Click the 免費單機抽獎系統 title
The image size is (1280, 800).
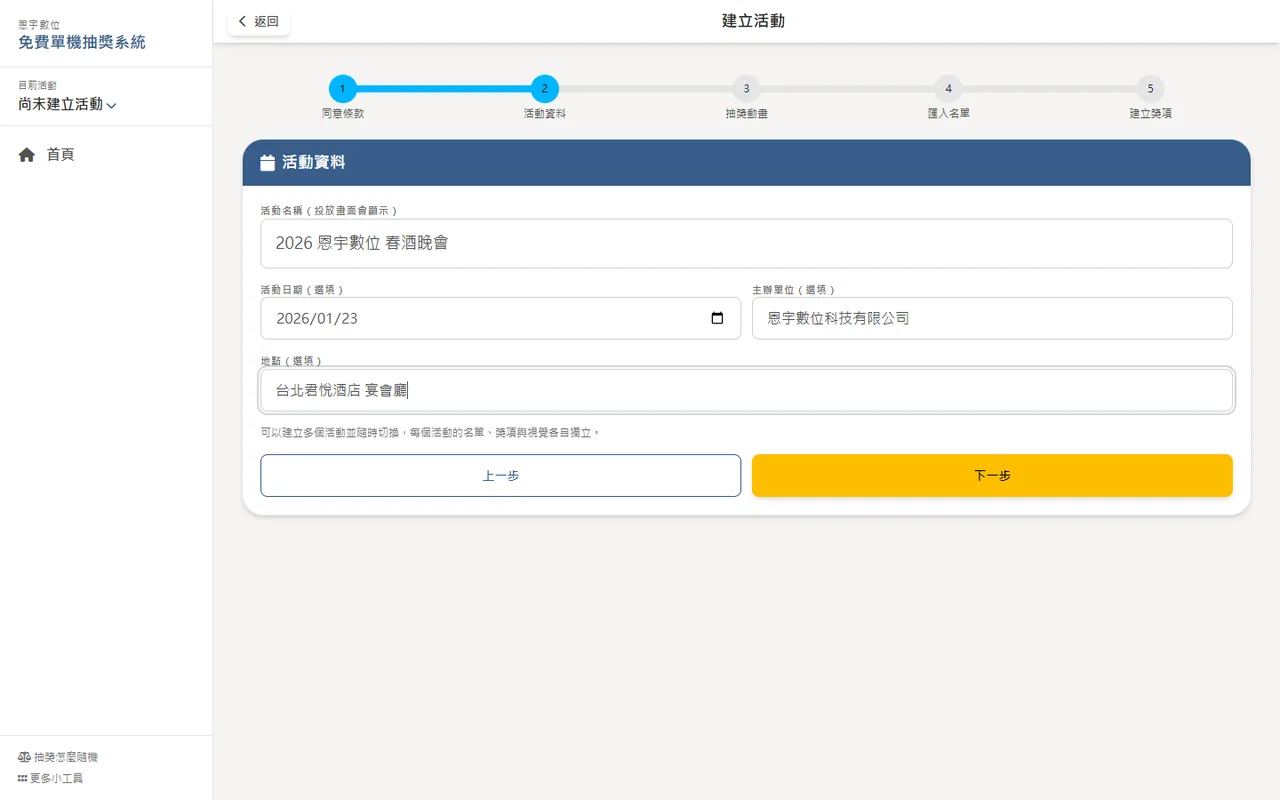(82, 42)
